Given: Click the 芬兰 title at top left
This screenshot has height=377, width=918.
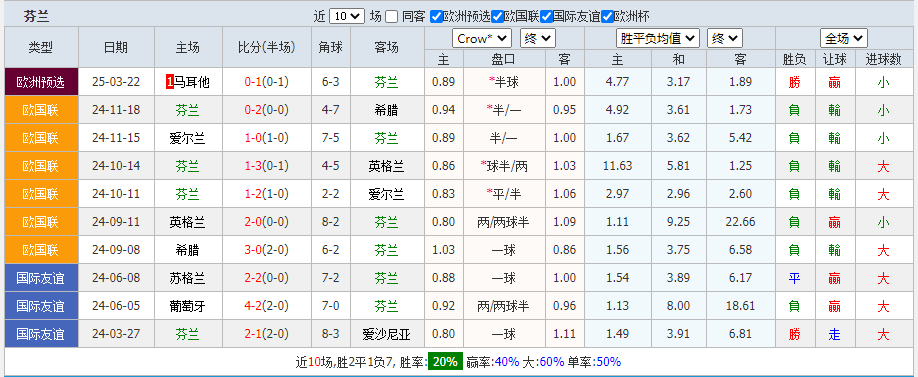Looking at the screenshot, I should click(x=36, y=16).
